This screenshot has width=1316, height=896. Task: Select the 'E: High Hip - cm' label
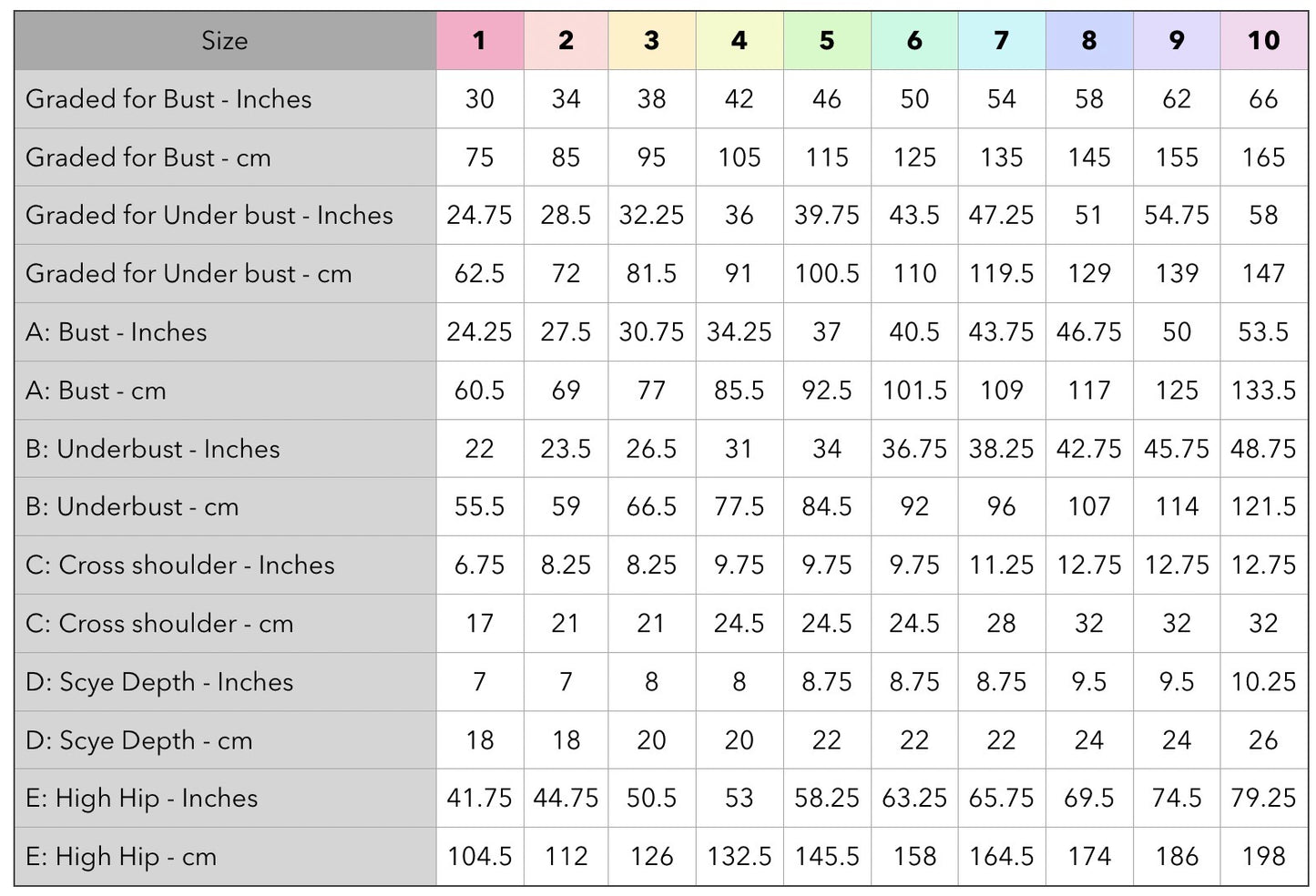[x=121, y=857]
